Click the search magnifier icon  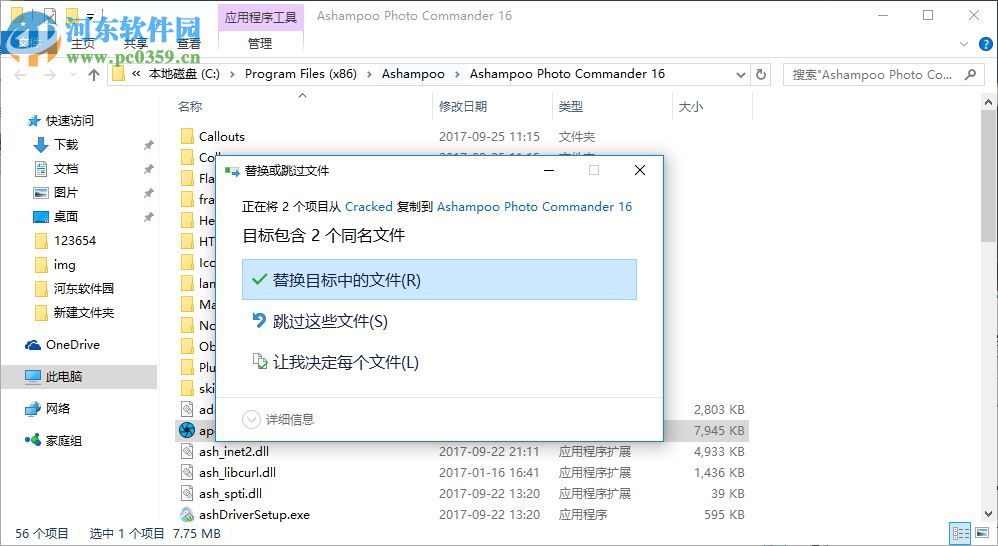click(970, 74)
